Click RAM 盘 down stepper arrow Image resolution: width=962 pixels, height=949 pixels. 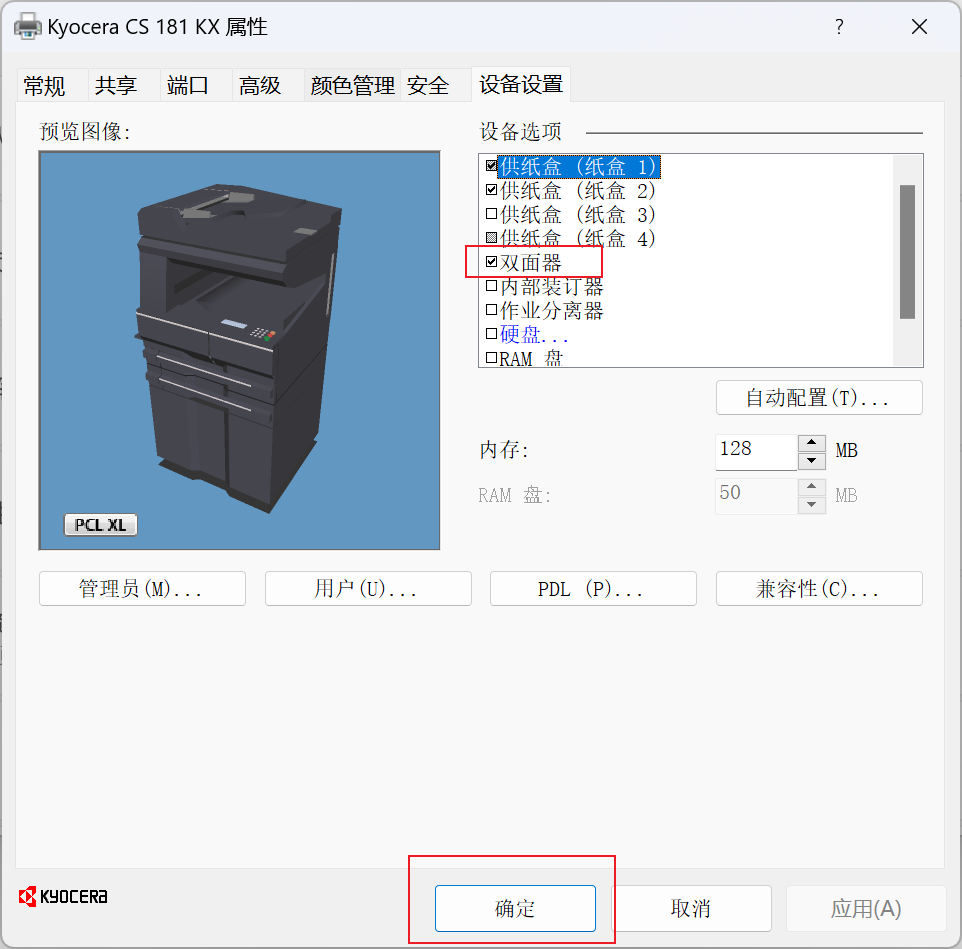[812, 505]
